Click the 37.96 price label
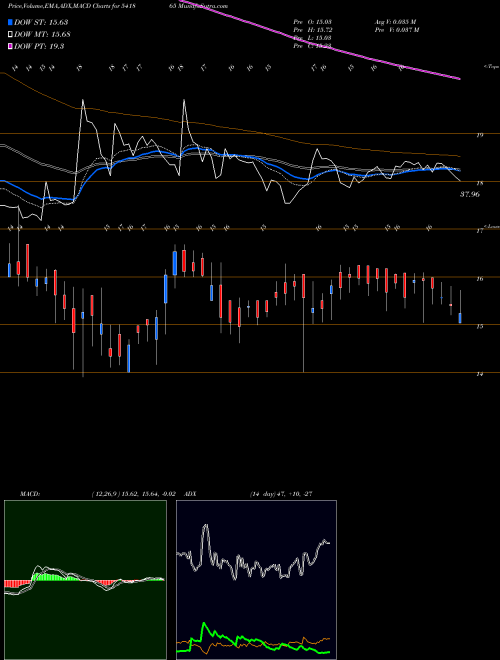The image size is (500, 660). 470,194
